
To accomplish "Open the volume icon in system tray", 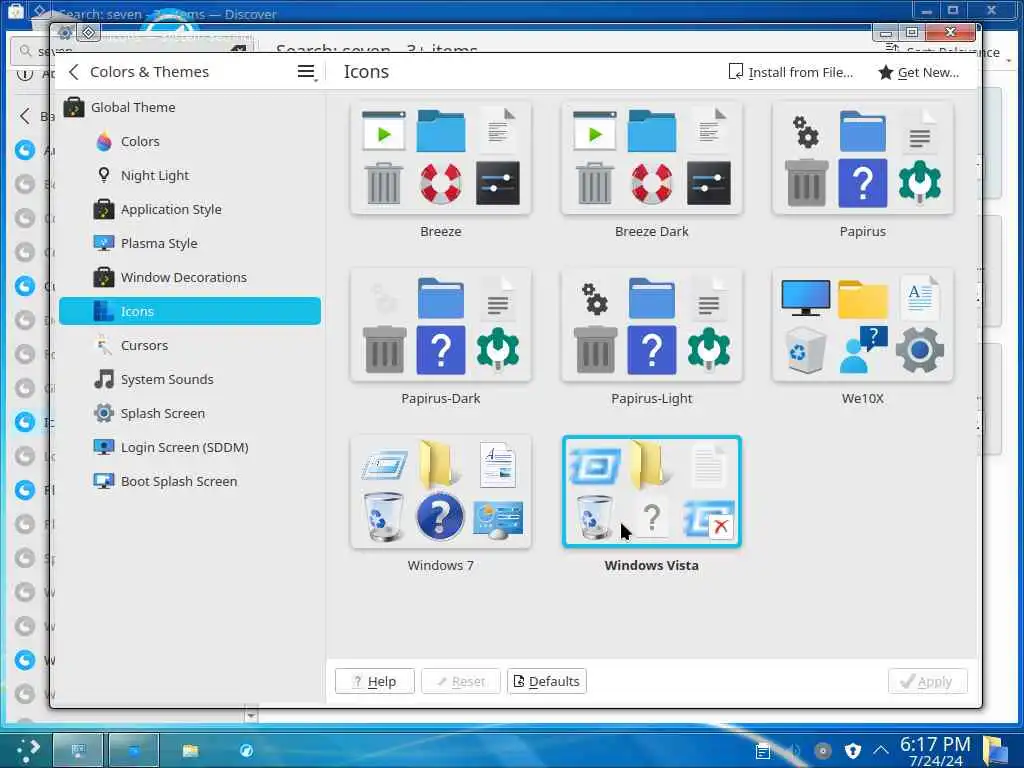I will pyautogui.click(x=793, y=750).
